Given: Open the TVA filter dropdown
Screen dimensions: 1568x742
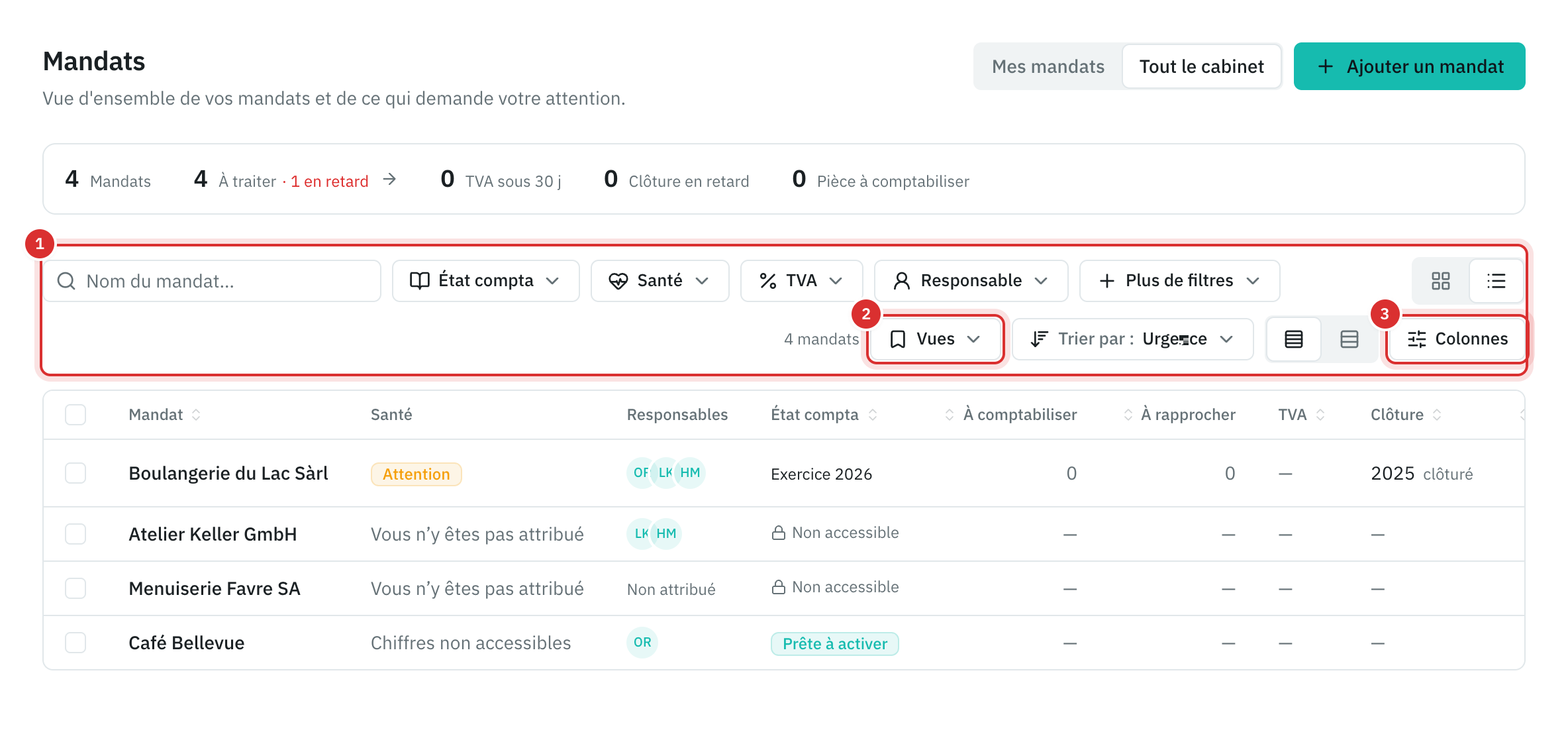Looking at the screenshot, I should [801, 281].
